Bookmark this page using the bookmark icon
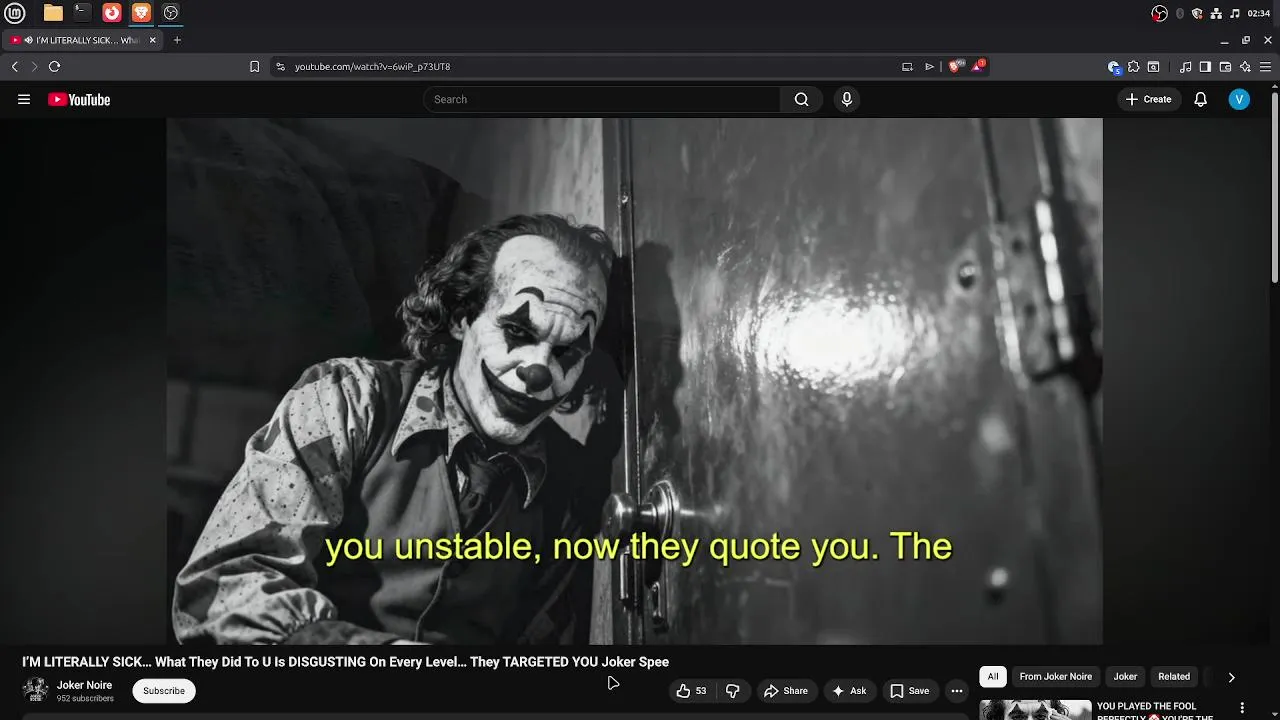This screenshot has height=720, width=1280. (254, 66)
